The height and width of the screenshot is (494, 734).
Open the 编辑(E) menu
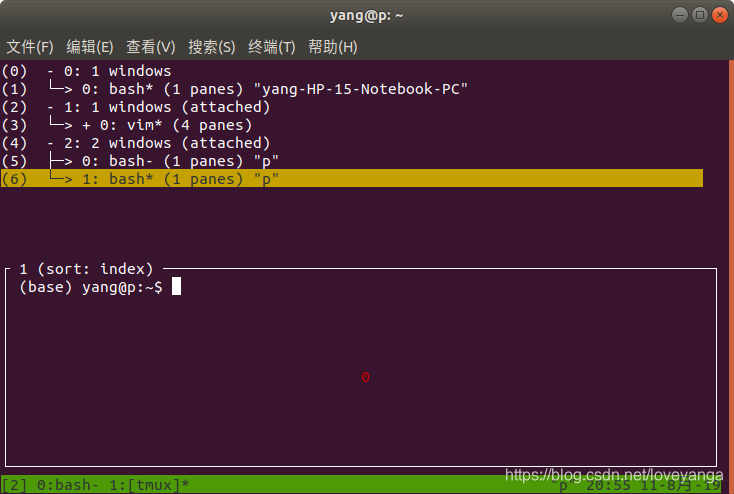[90, 47]
